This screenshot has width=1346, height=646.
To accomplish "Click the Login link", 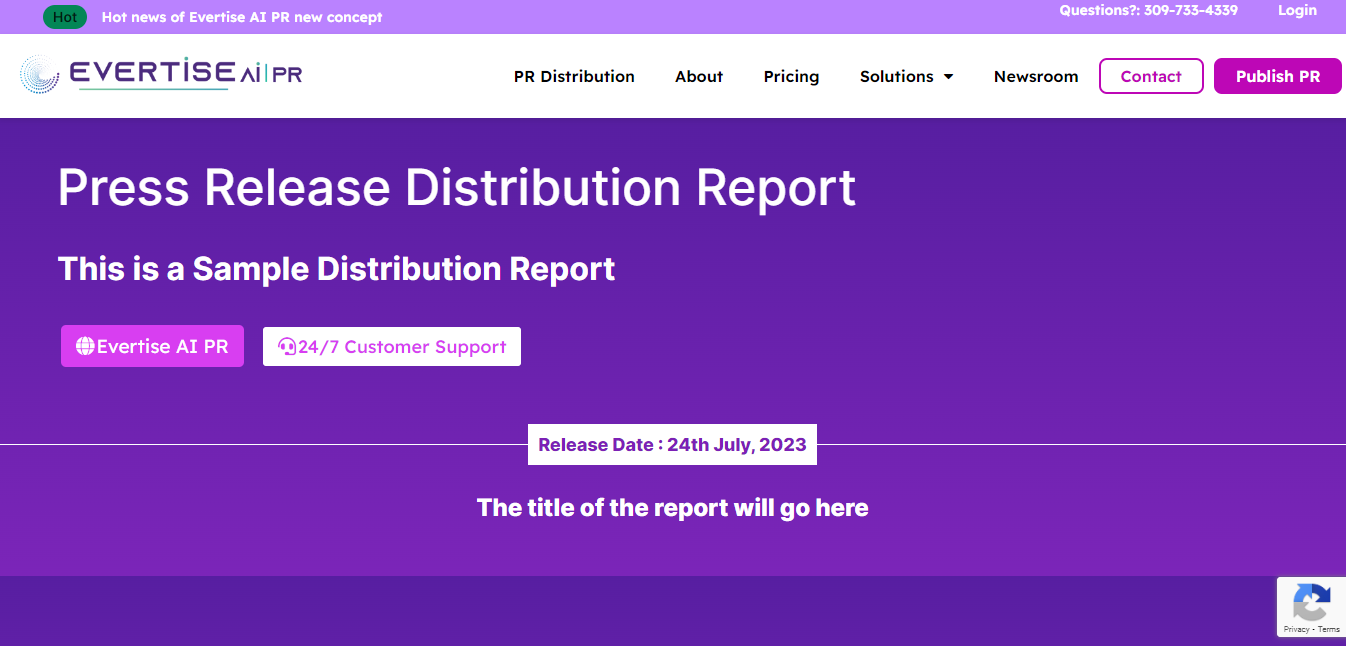I will 1297,10.
